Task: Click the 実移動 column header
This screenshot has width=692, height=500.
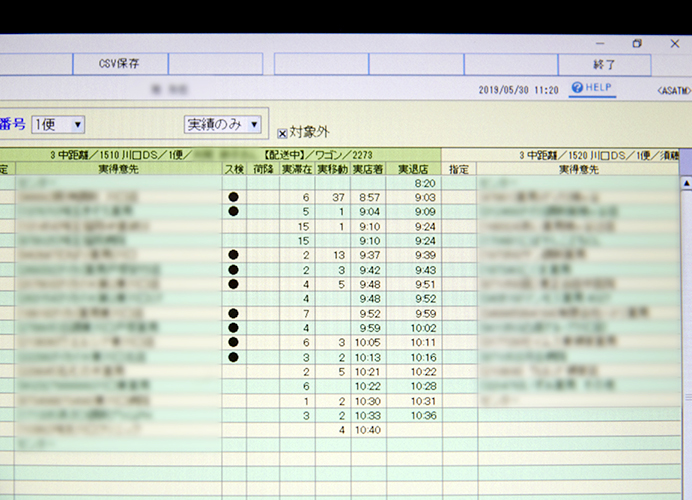Action: pos(332,170)
